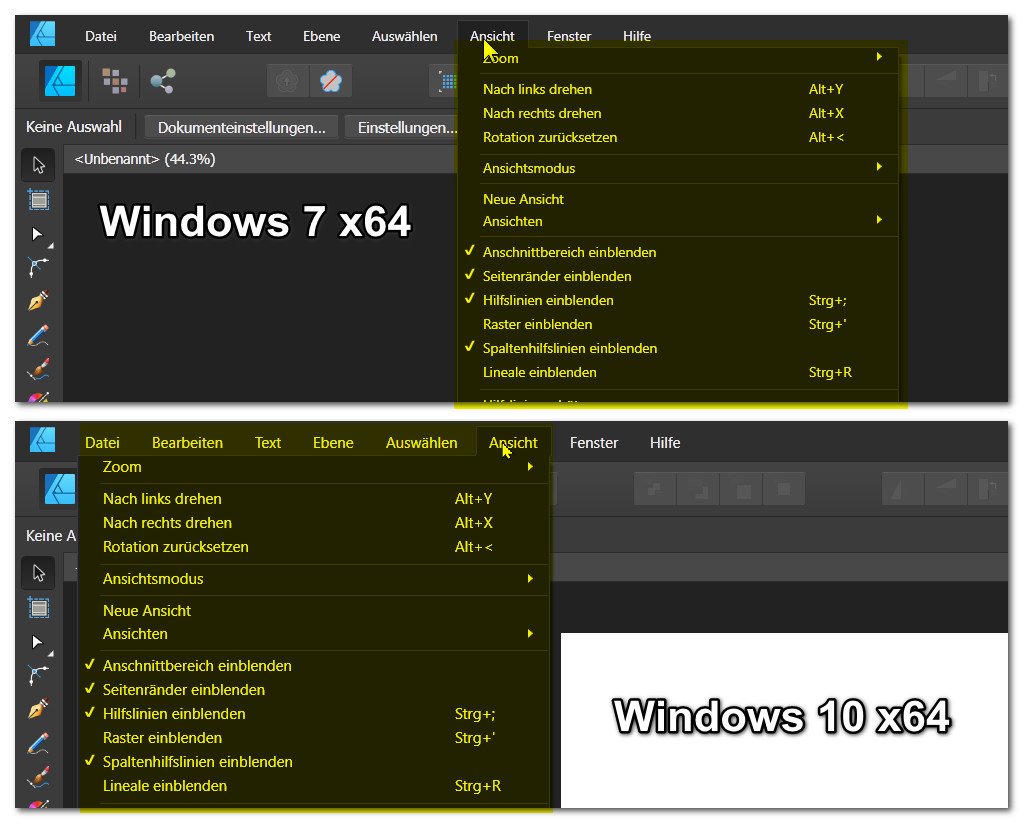
Task: Choose Rotation zurücksetzen in Windows 10 menu
Action: point(313,547)
